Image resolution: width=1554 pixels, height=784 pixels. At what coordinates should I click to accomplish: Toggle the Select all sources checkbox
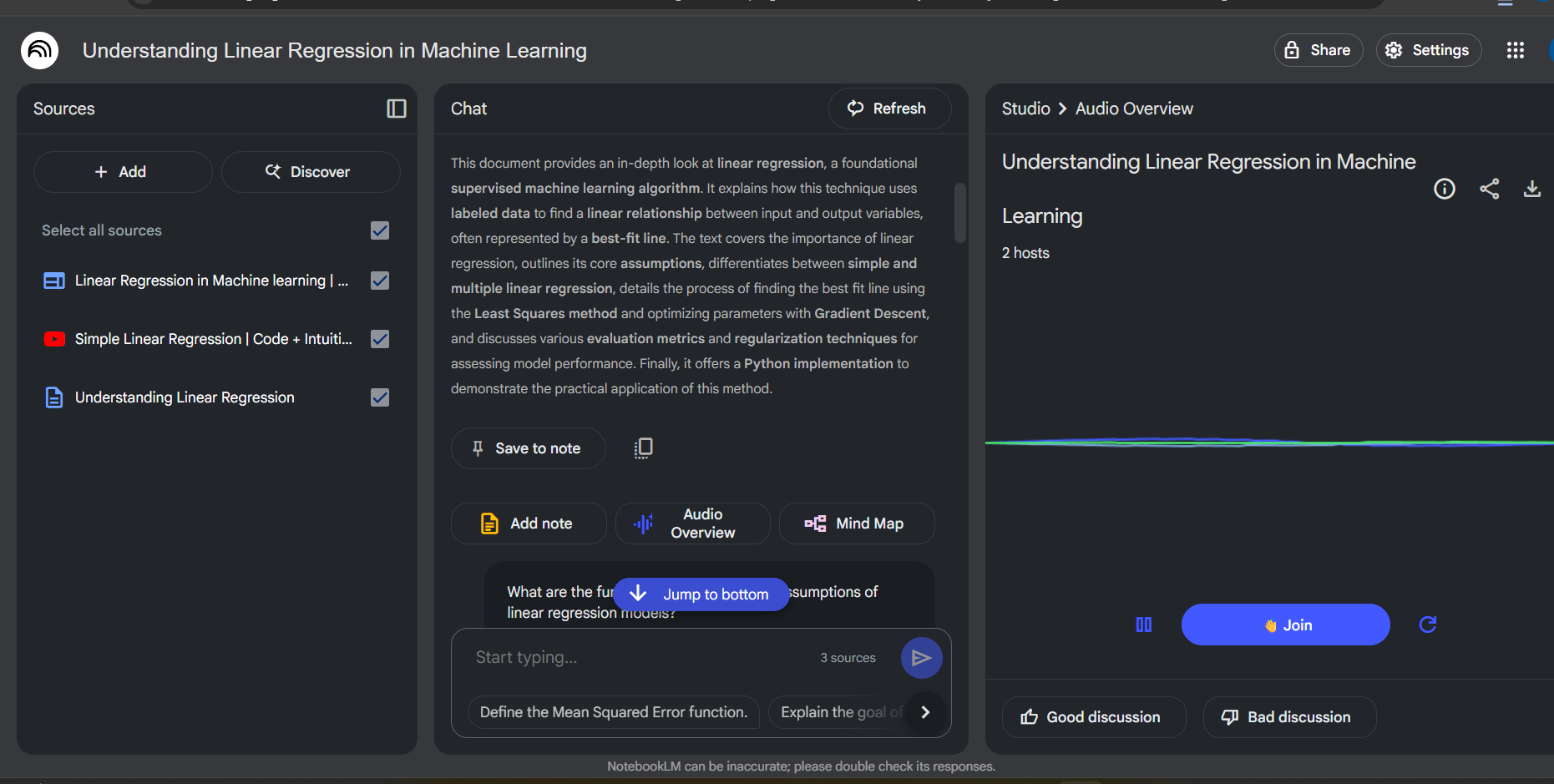point(380,230)
